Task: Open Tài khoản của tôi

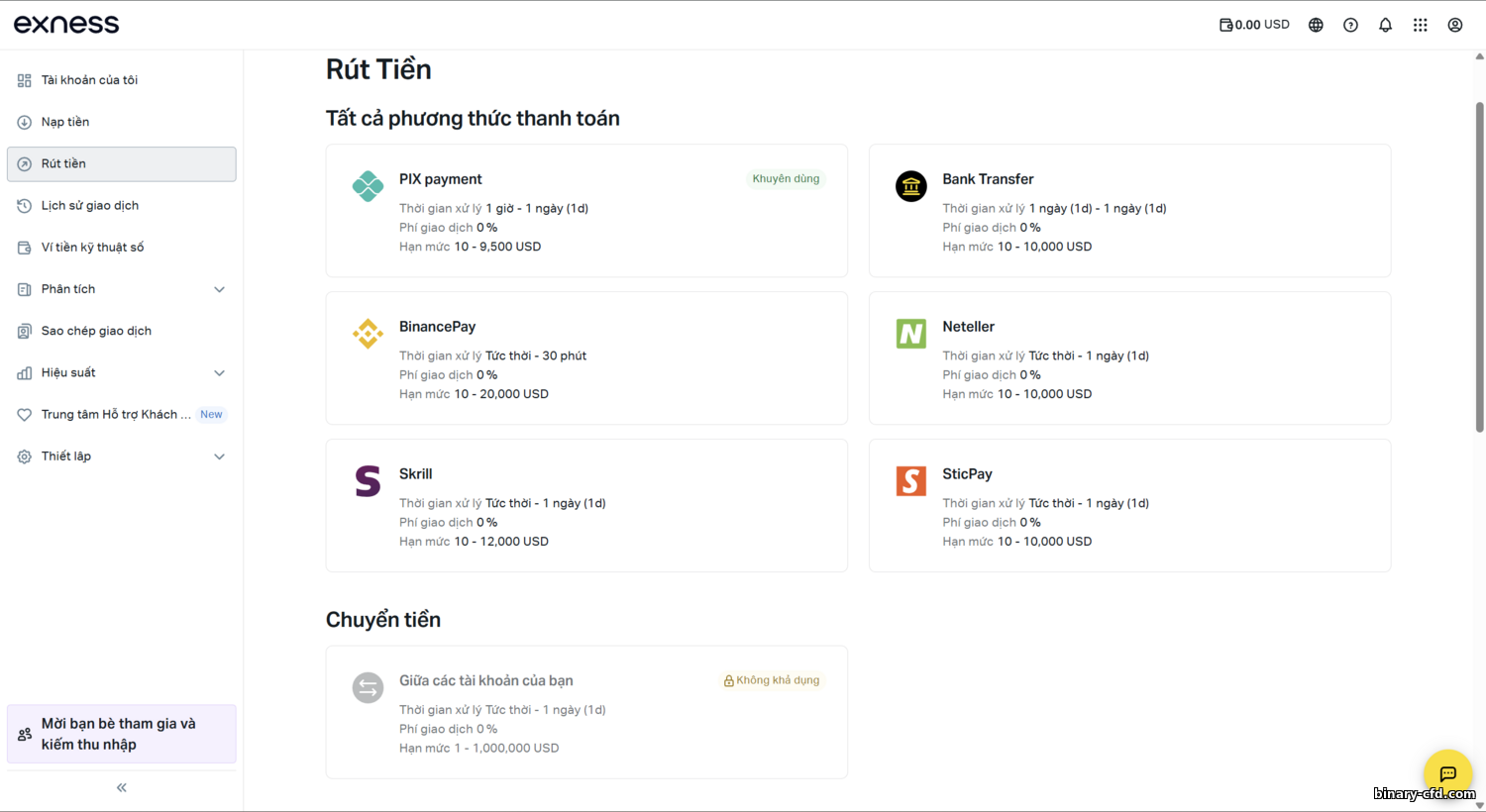Action: 89,80
